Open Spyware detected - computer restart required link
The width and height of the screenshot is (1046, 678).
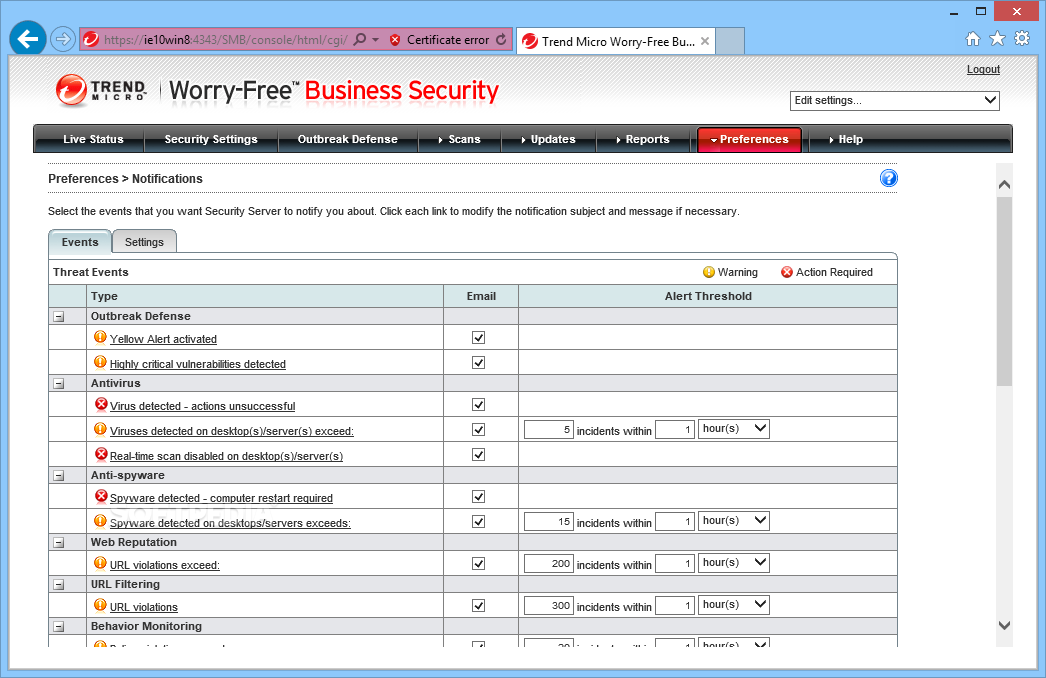[221, 498]
